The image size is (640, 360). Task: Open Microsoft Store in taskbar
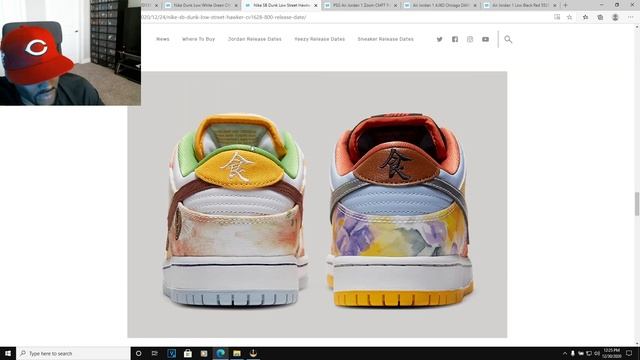tap(188, 353)
